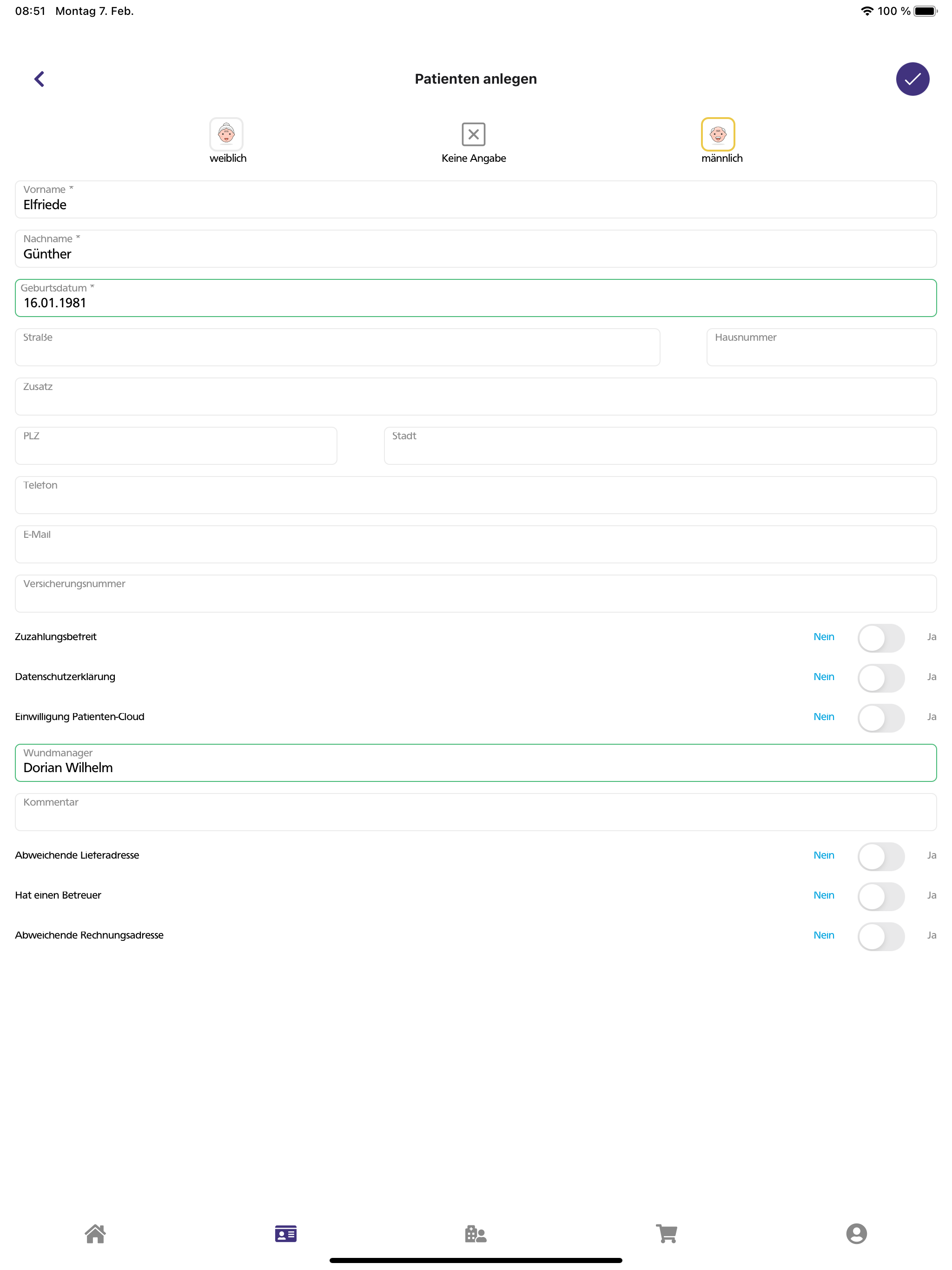Screen dimensions: 952x1270
Task: Select the männlich avatar icon
Action: pyautogui.click(x=718, y=134)
